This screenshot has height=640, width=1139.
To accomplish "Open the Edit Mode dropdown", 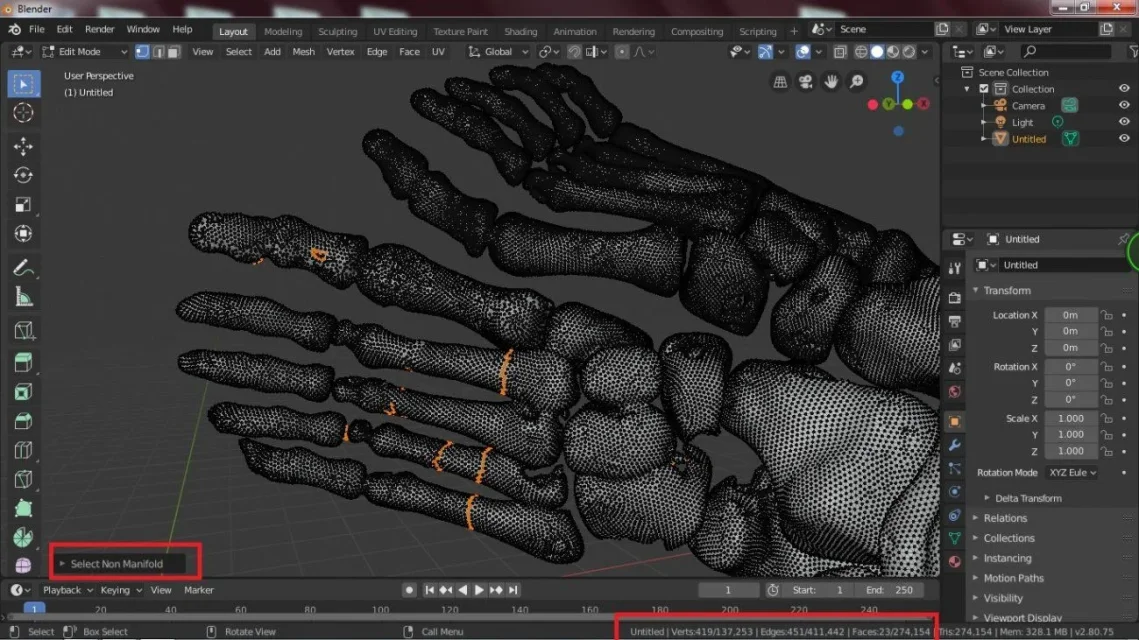I will click(x=86, y=52).
